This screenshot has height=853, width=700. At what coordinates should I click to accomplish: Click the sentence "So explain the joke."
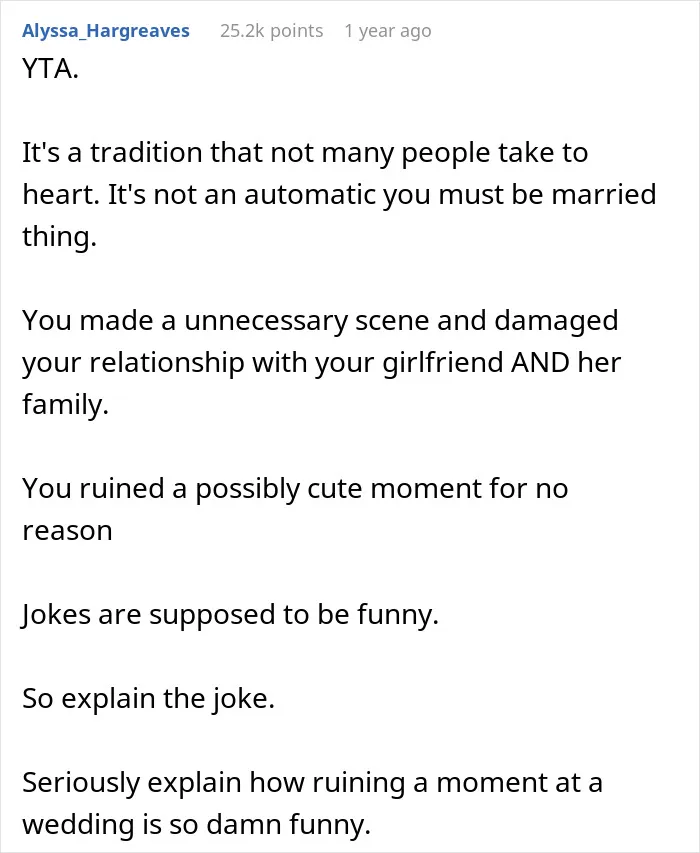point(148,699)
